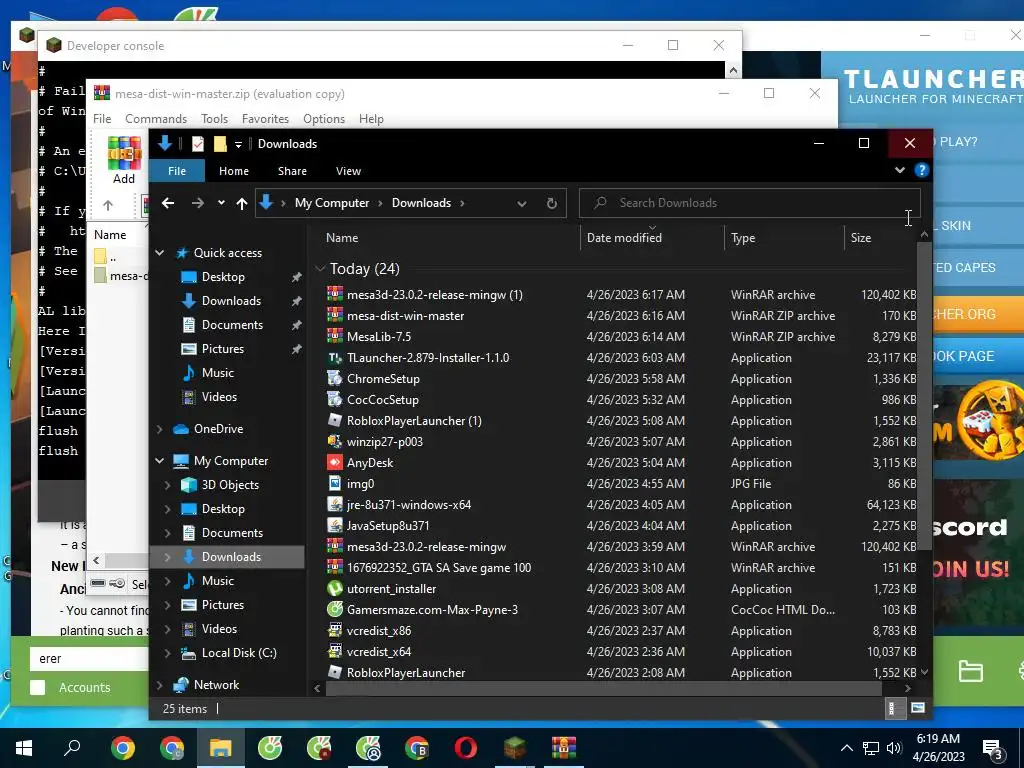Image resolution: width=1024 pixels, height=768 pixels.
Task: Select Documents under Quick access
Action: (232, 325)
